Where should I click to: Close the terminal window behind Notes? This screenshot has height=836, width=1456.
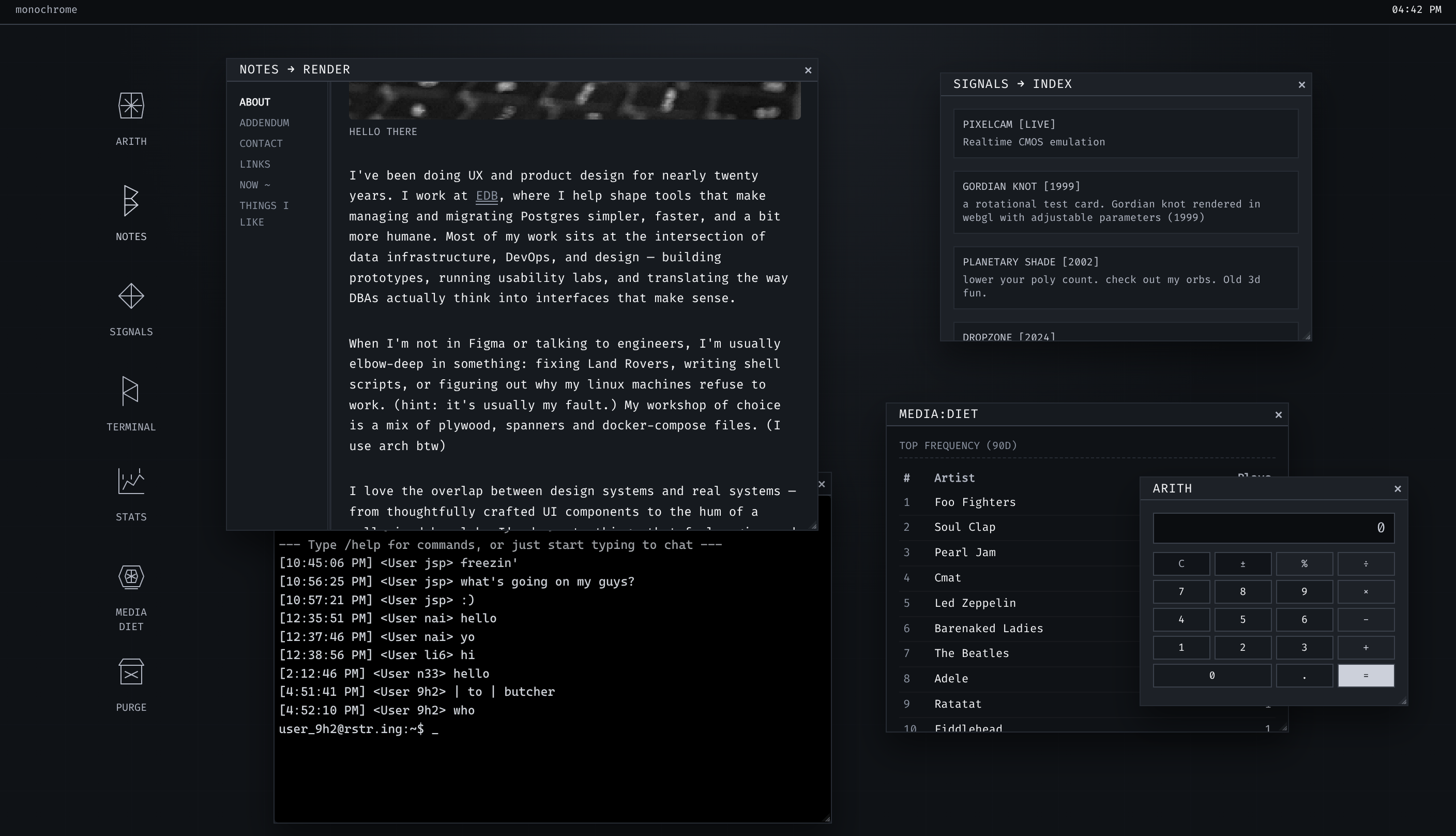point(822,484)
